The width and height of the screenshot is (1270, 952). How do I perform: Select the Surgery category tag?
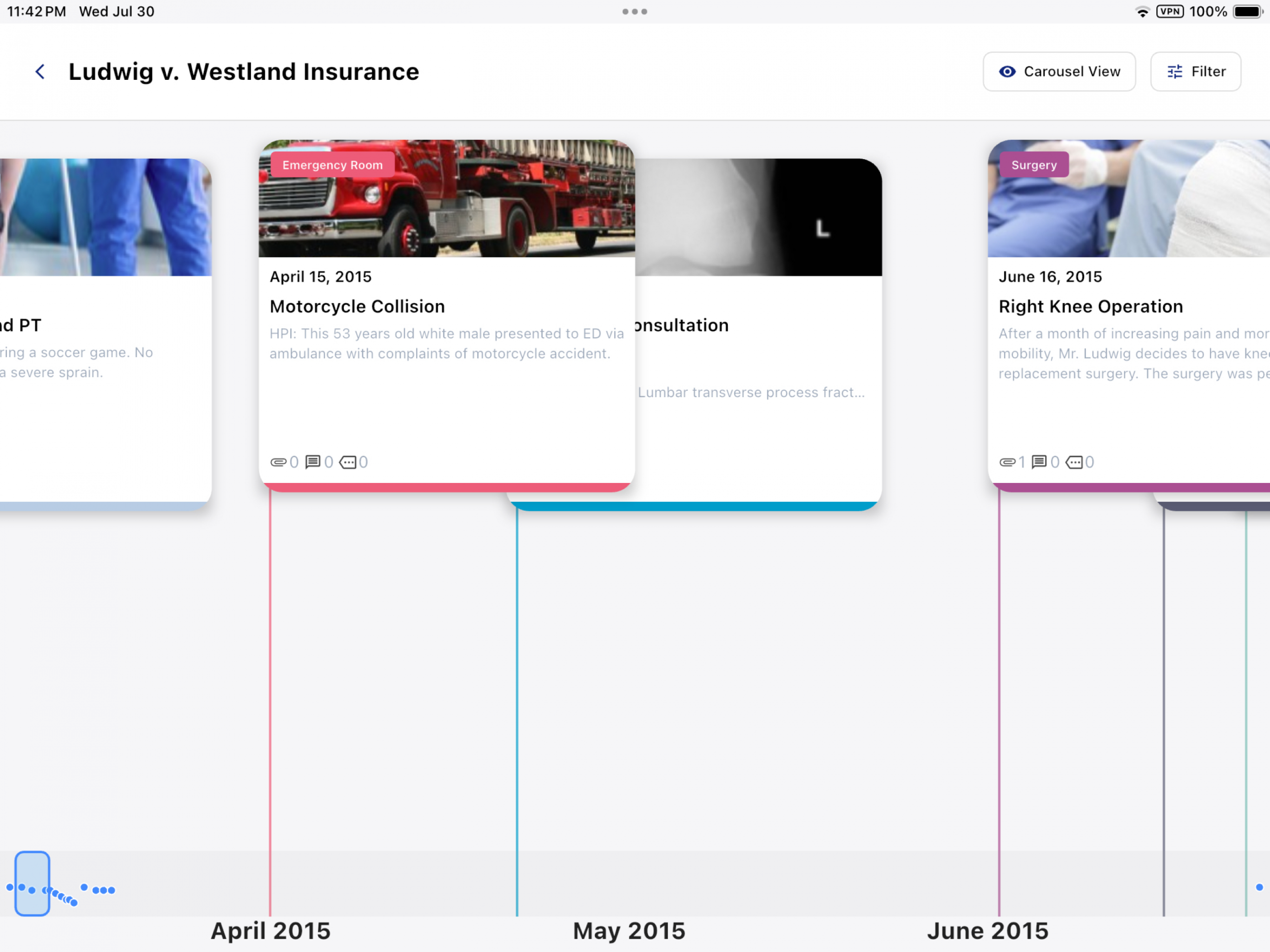point(1033,165)
